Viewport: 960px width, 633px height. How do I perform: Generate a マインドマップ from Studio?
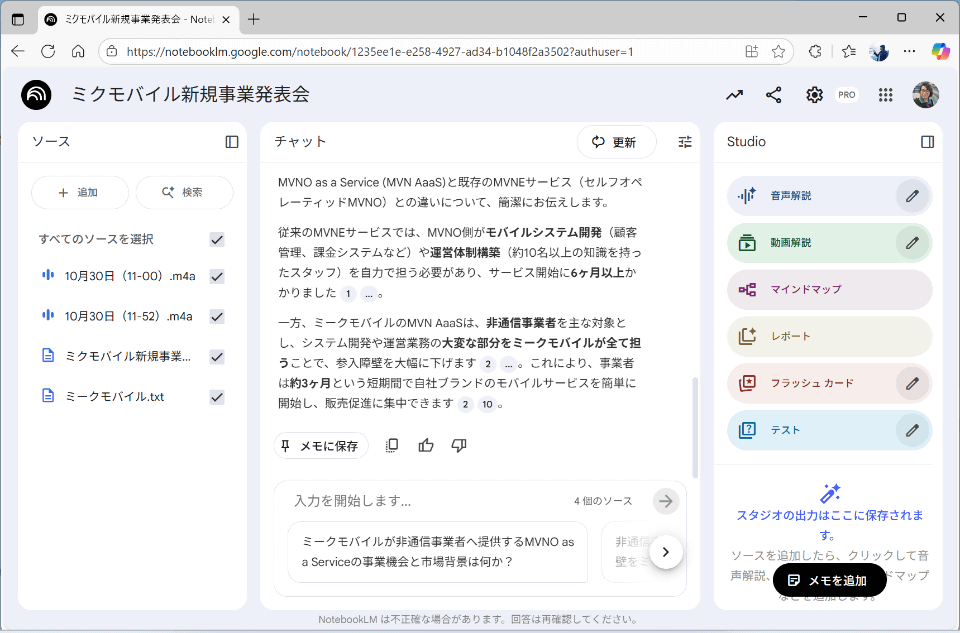pos(830,290)
